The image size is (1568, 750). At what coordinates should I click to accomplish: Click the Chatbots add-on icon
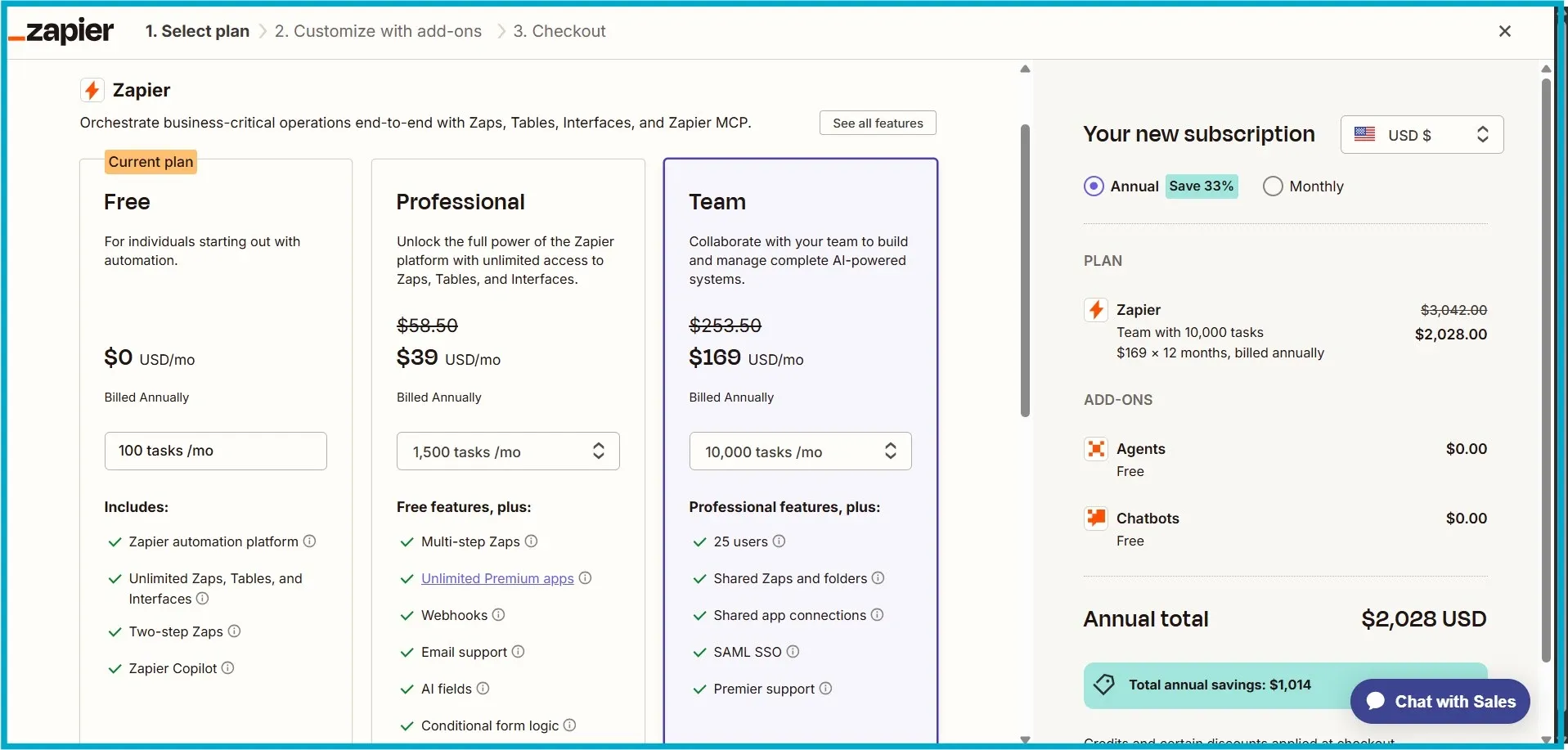1096,517
